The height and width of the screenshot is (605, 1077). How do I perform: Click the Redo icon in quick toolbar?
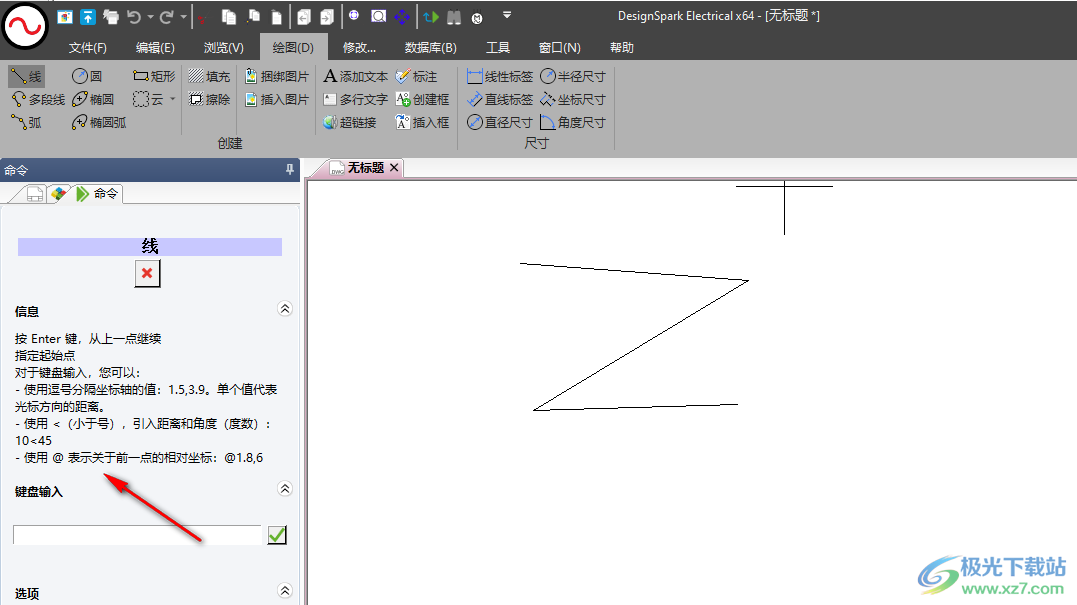166,16
